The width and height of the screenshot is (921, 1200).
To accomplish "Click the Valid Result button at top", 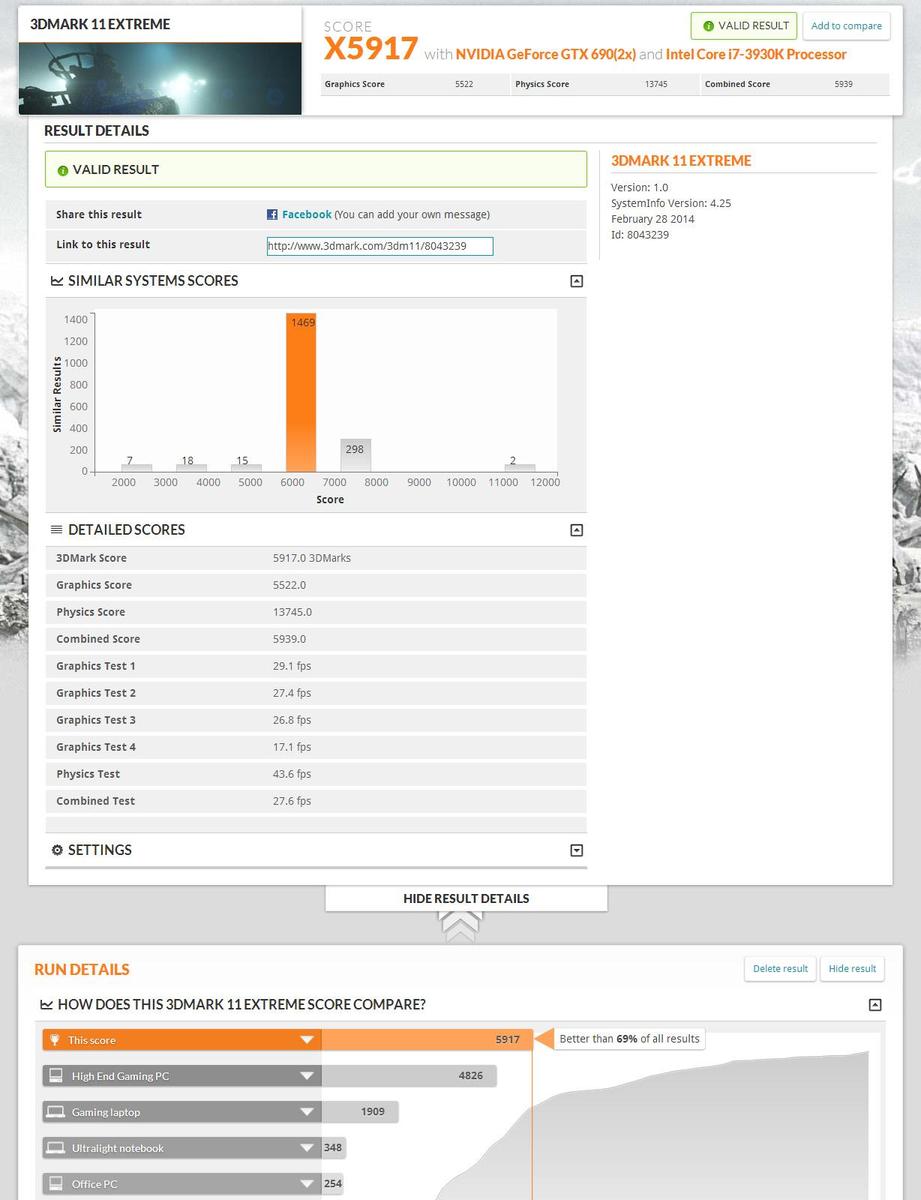I will pos(743,26).
